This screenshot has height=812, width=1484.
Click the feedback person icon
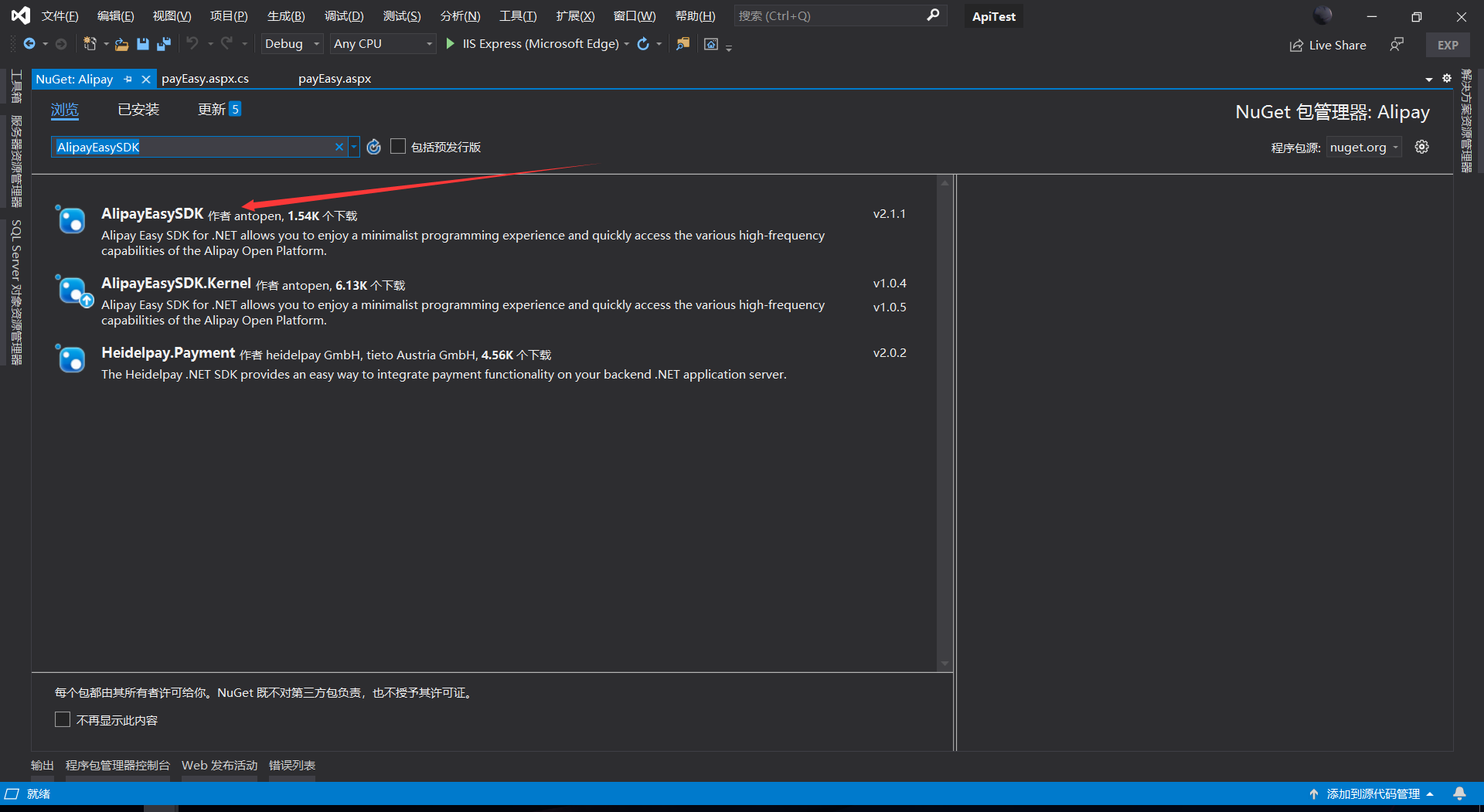tap(1396, 45)
